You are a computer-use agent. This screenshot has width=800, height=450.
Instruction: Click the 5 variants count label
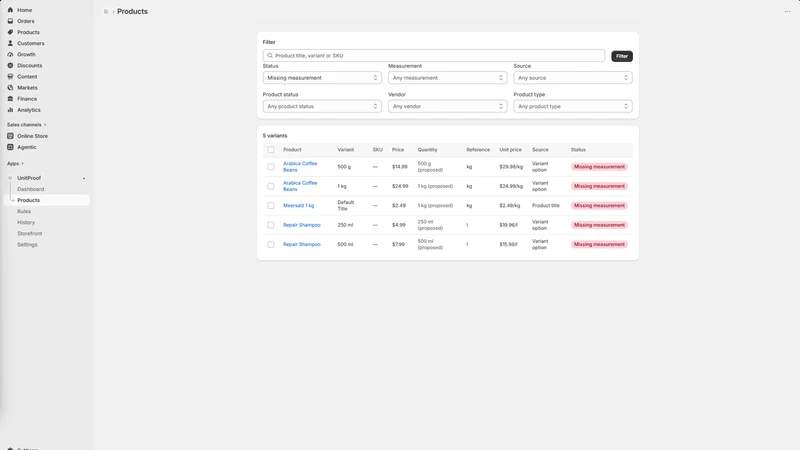point(274,136)
